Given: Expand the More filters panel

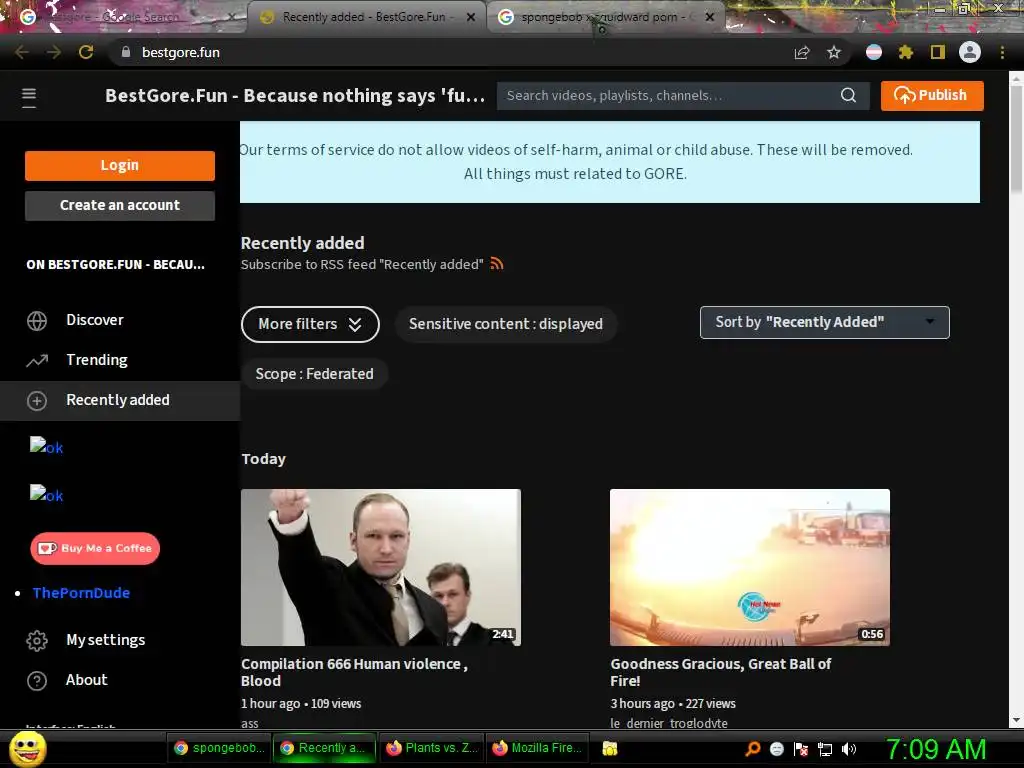Looking at the screenshot, I should tap(310, 324).
